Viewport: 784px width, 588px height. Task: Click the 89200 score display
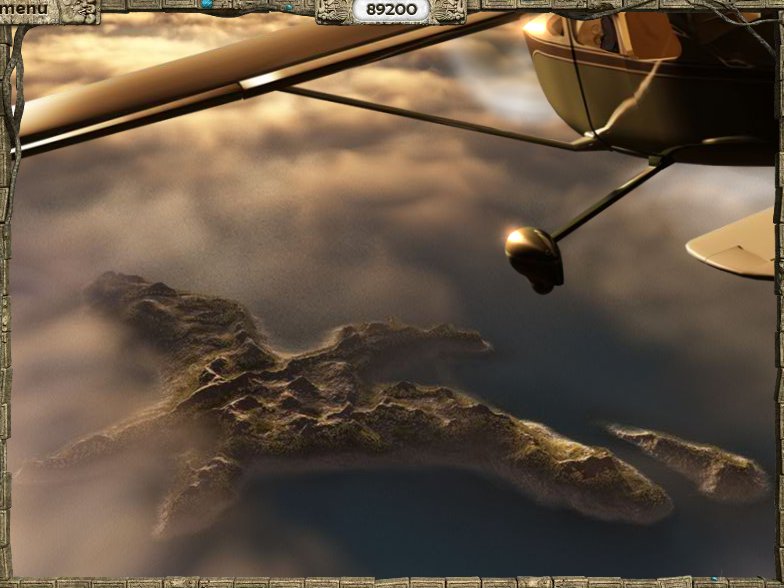(392, 10)
